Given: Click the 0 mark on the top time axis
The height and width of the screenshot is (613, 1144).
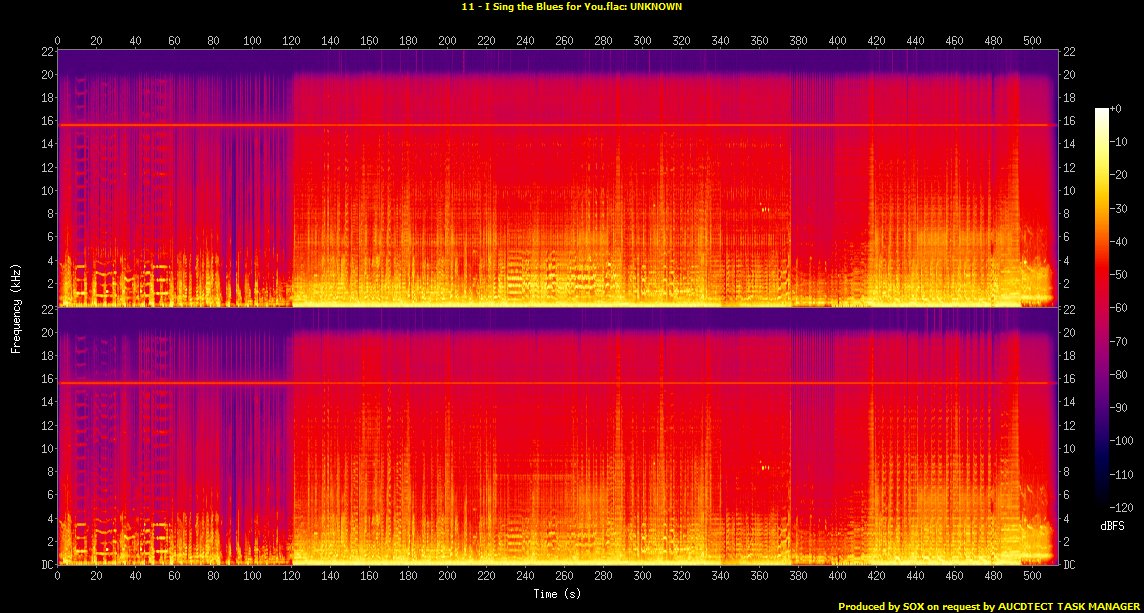Looking at the screenshot, I should tap(58, 41).
